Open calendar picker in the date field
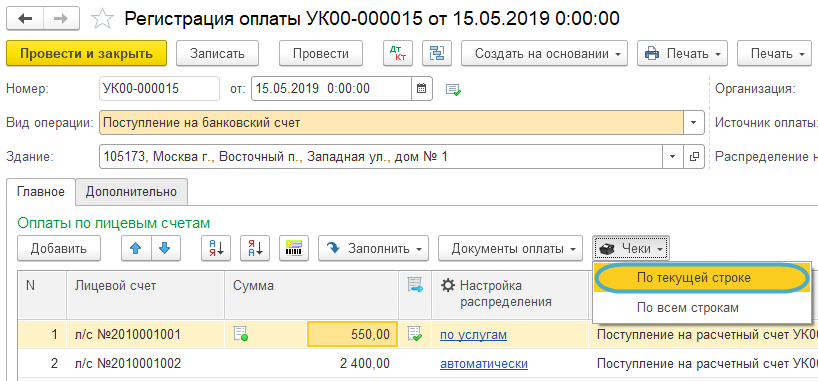 [422, 88]
